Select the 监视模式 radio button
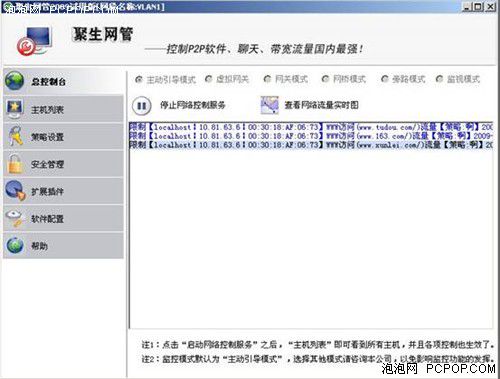Image resolution: width=500 pixels, height=379 pixels. click(439, 79)
